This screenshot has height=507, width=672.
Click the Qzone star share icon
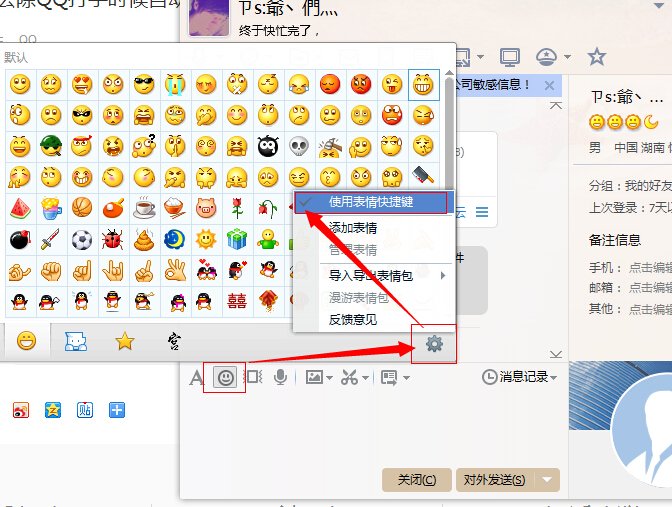(53, 410)
